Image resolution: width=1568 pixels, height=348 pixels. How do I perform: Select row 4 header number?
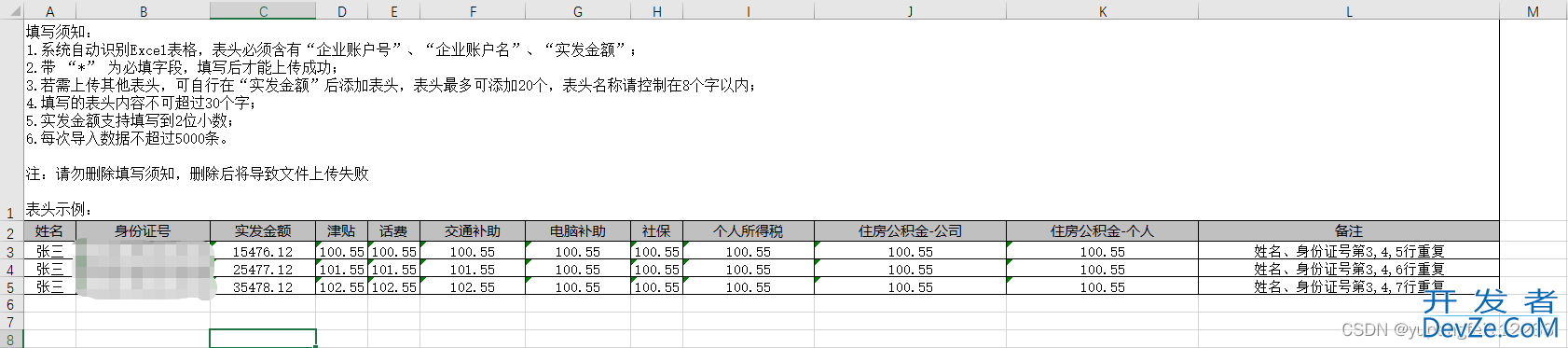tap(11, 270)
